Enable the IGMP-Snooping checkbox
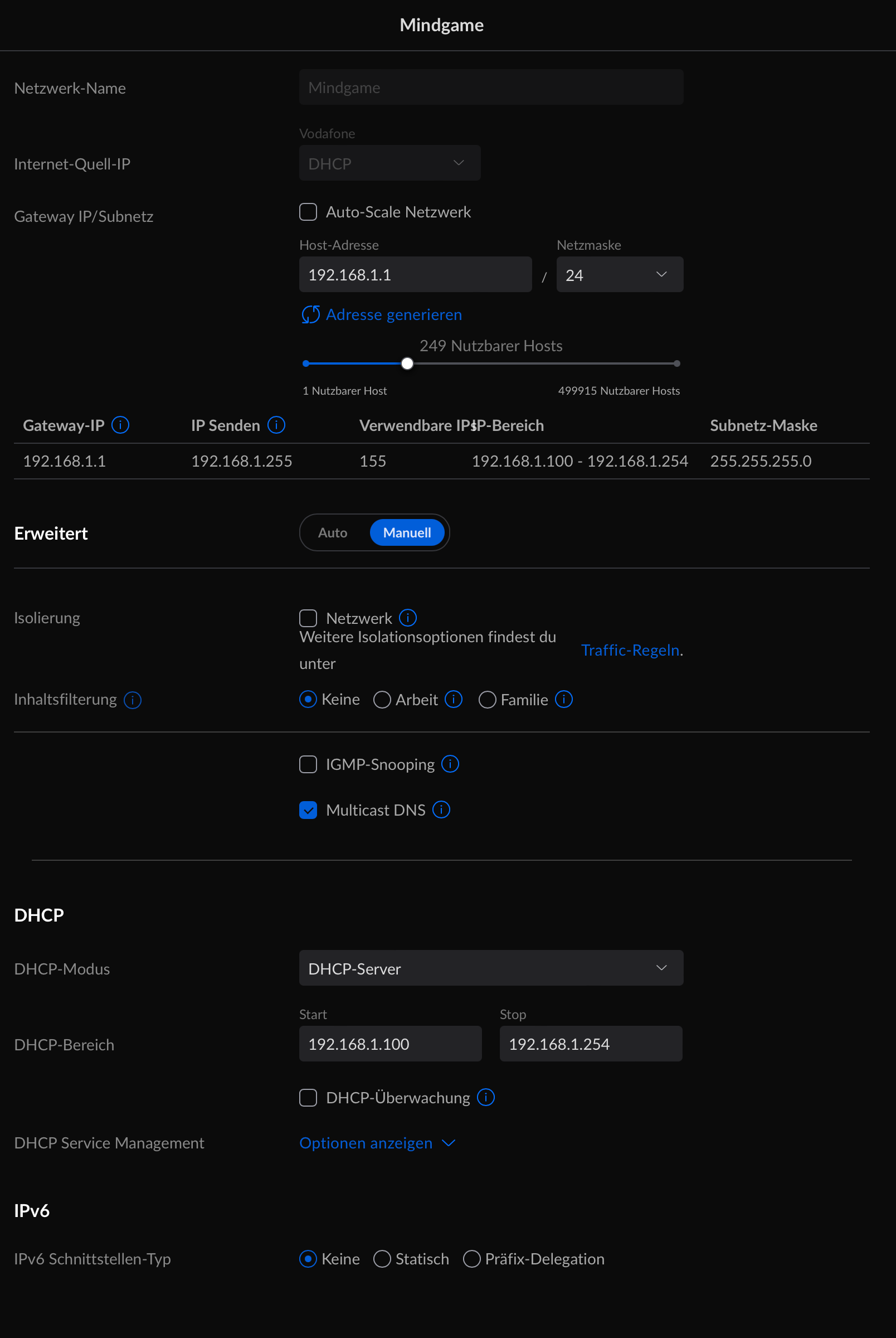Image resolution: width=896 pixels, height=1338 pixels. point(309,765)
